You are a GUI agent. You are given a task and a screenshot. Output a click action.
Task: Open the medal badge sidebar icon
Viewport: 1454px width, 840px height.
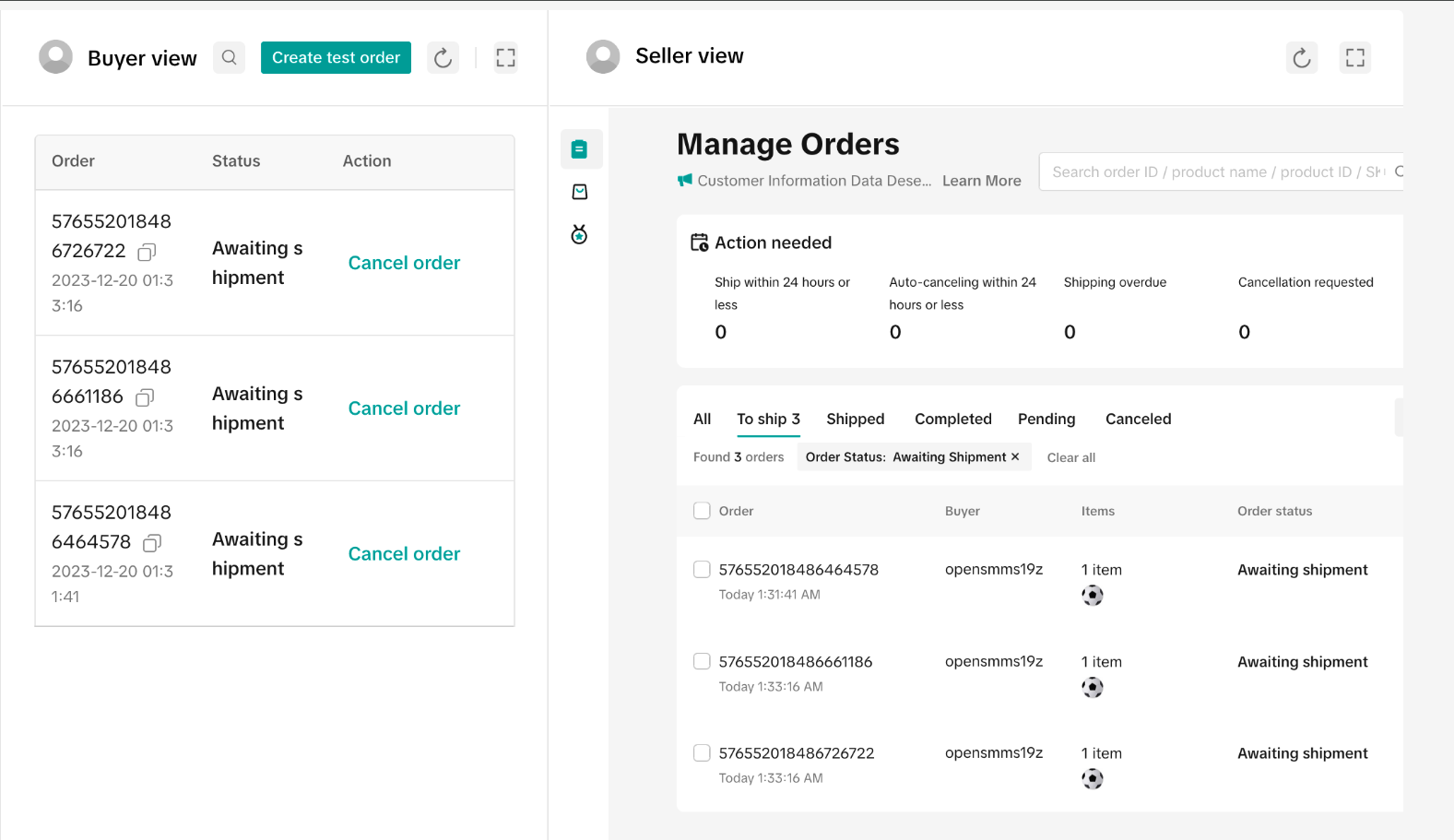(580, 234)
